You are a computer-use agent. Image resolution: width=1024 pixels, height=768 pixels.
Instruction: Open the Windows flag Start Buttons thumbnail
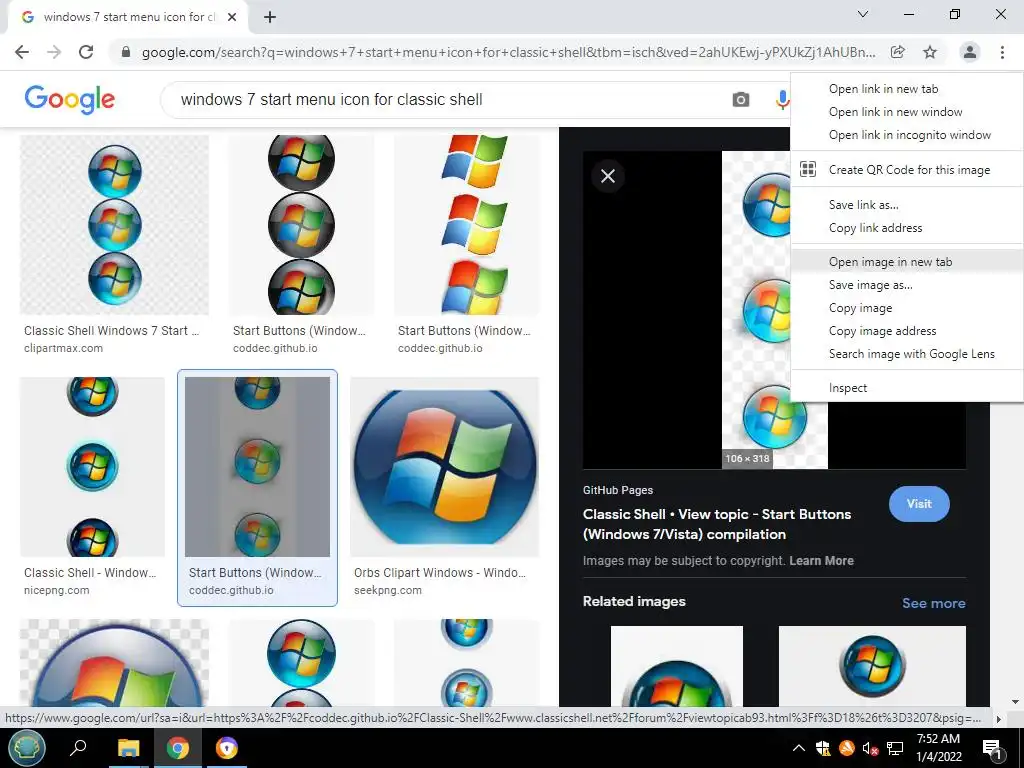[x=467, y=225]
